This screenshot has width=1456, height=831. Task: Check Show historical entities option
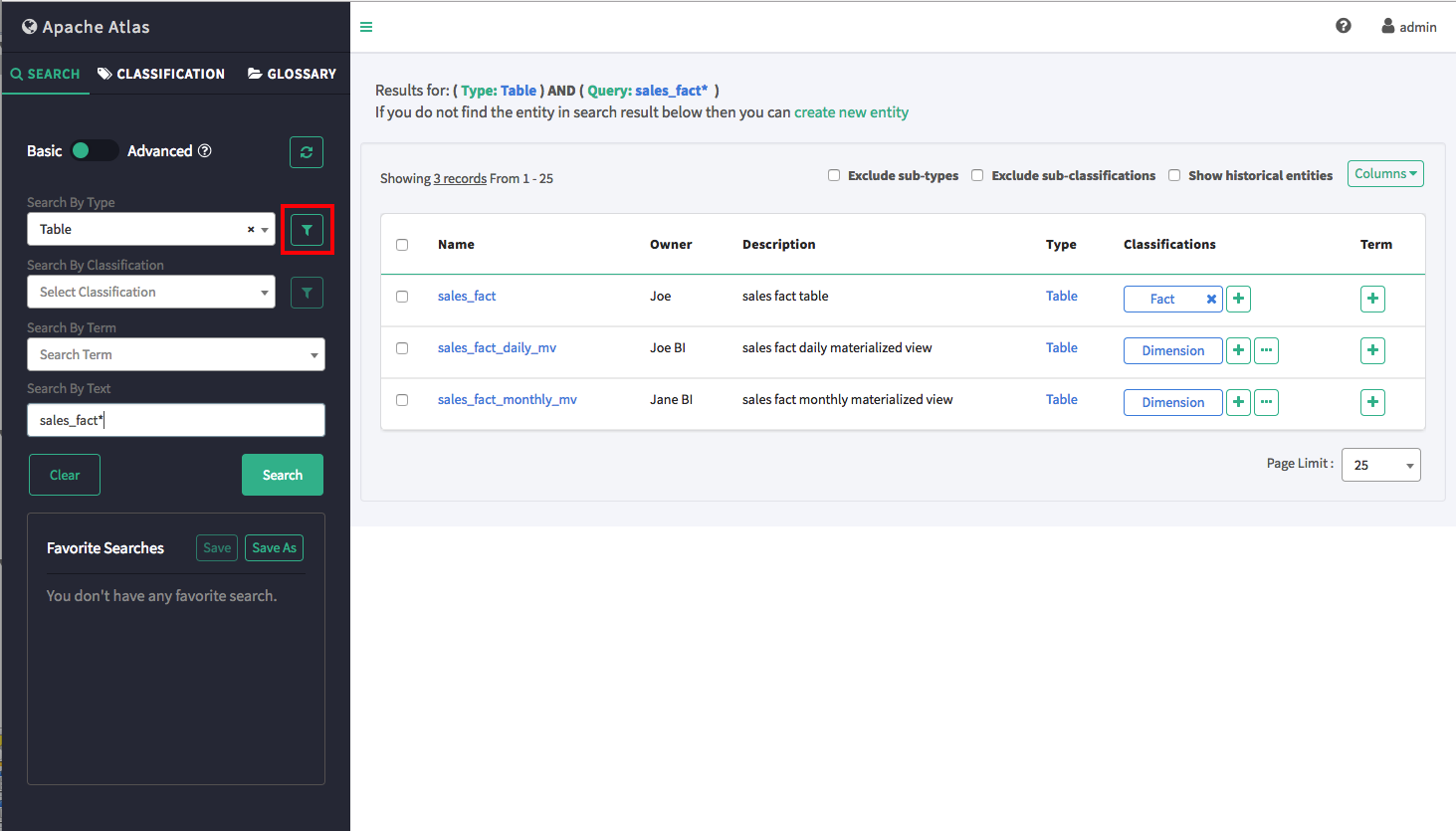tap(1174, 175)
